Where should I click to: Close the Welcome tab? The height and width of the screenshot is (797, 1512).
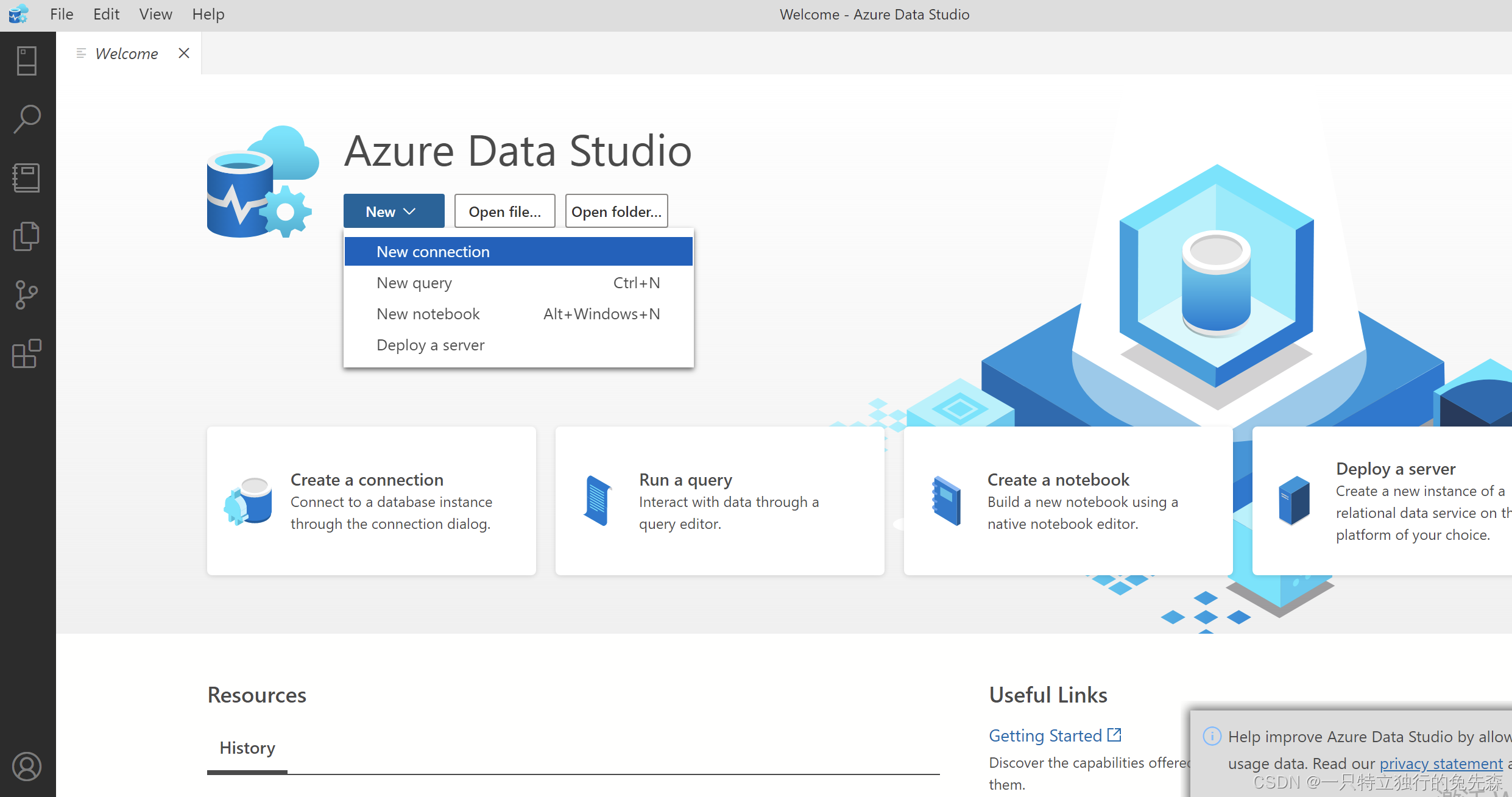point(184,54)
